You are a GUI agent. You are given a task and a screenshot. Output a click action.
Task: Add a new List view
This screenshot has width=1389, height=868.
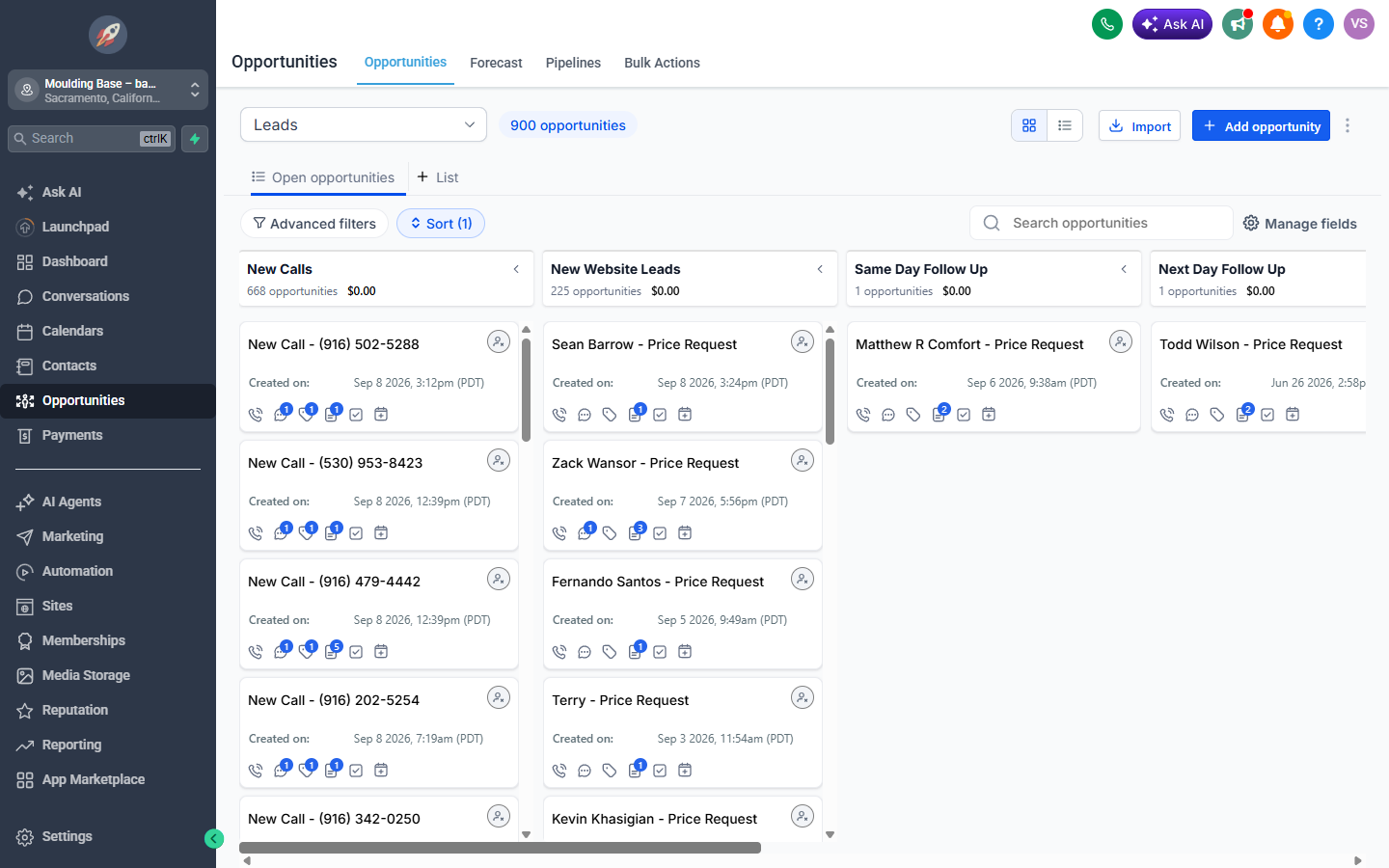pyautogui.click(x=437, y=177)
